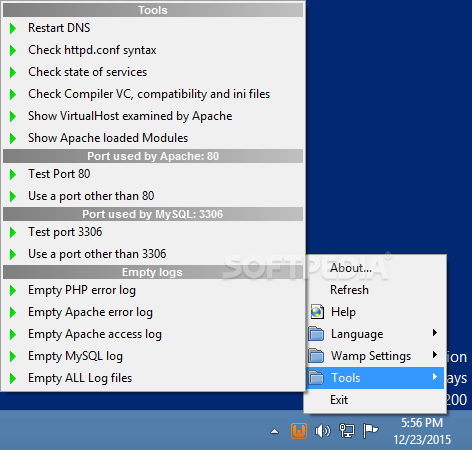The width and height of the screenshot is (472, 450).
Task: Click the highlighted Tools menu entry
Action: (375, 378)
